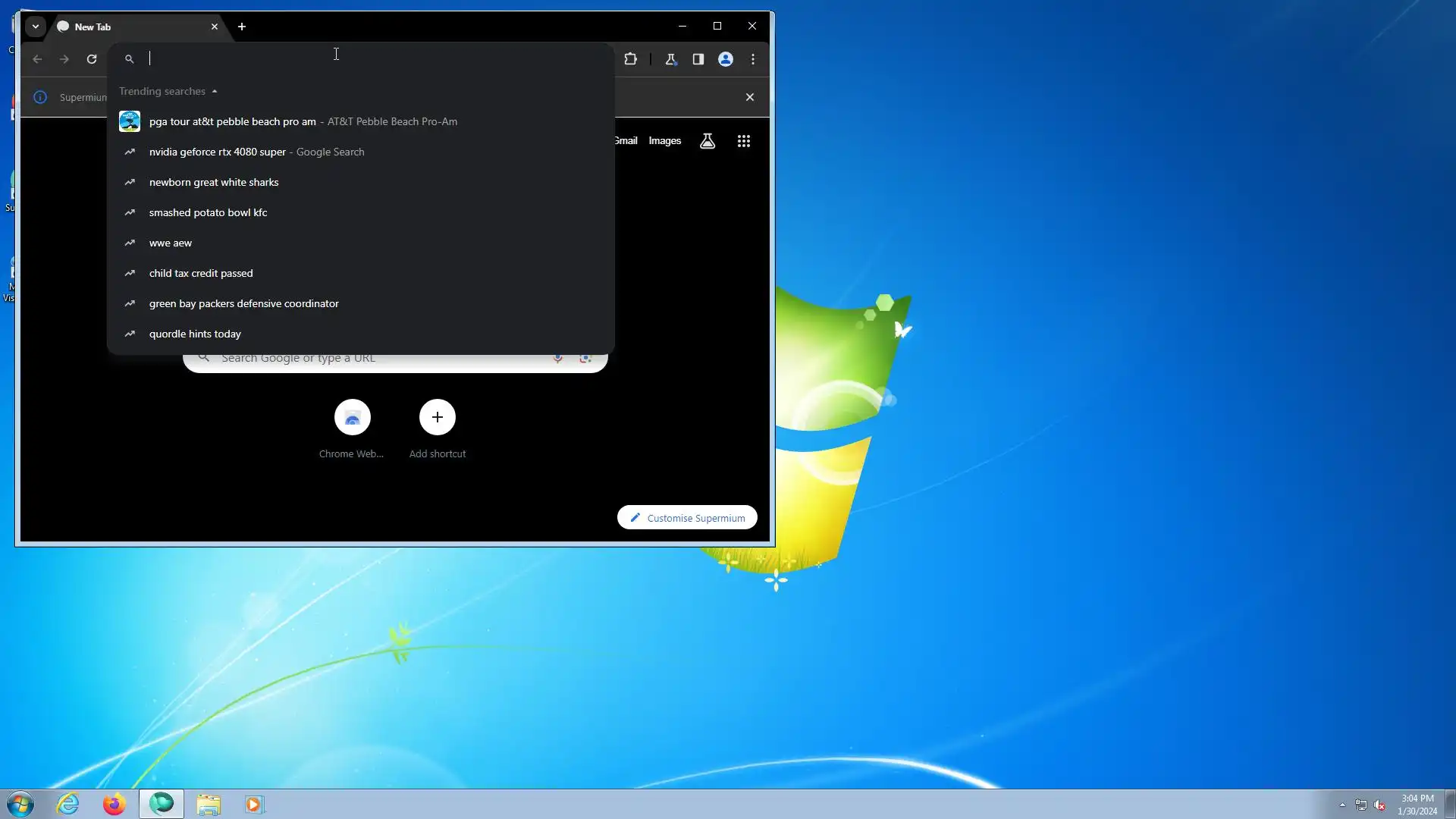Click the Search Labs flask on page
1456x819 pixels.
coord(708,141)
